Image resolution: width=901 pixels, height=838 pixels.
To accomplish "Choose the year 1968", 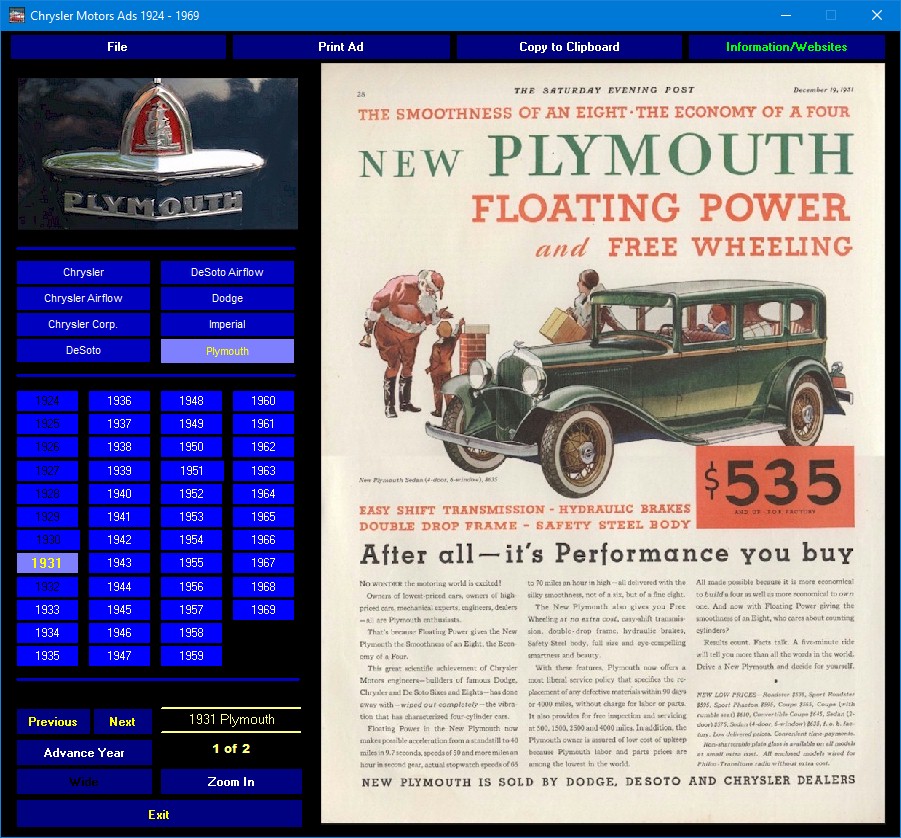I will (263, 587).
